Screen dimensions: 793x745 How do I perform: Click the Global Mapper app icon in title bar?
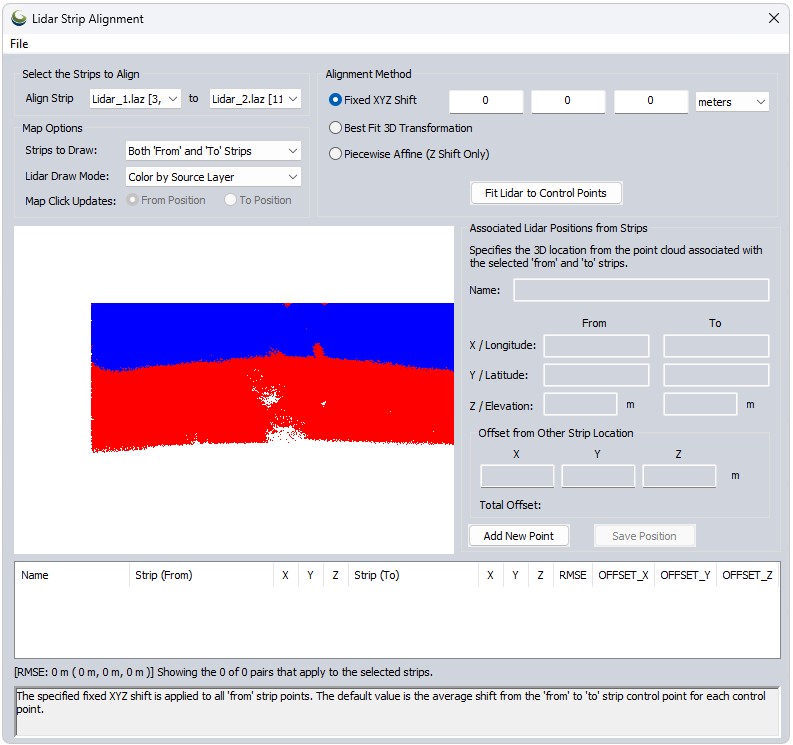pos(18,18)
